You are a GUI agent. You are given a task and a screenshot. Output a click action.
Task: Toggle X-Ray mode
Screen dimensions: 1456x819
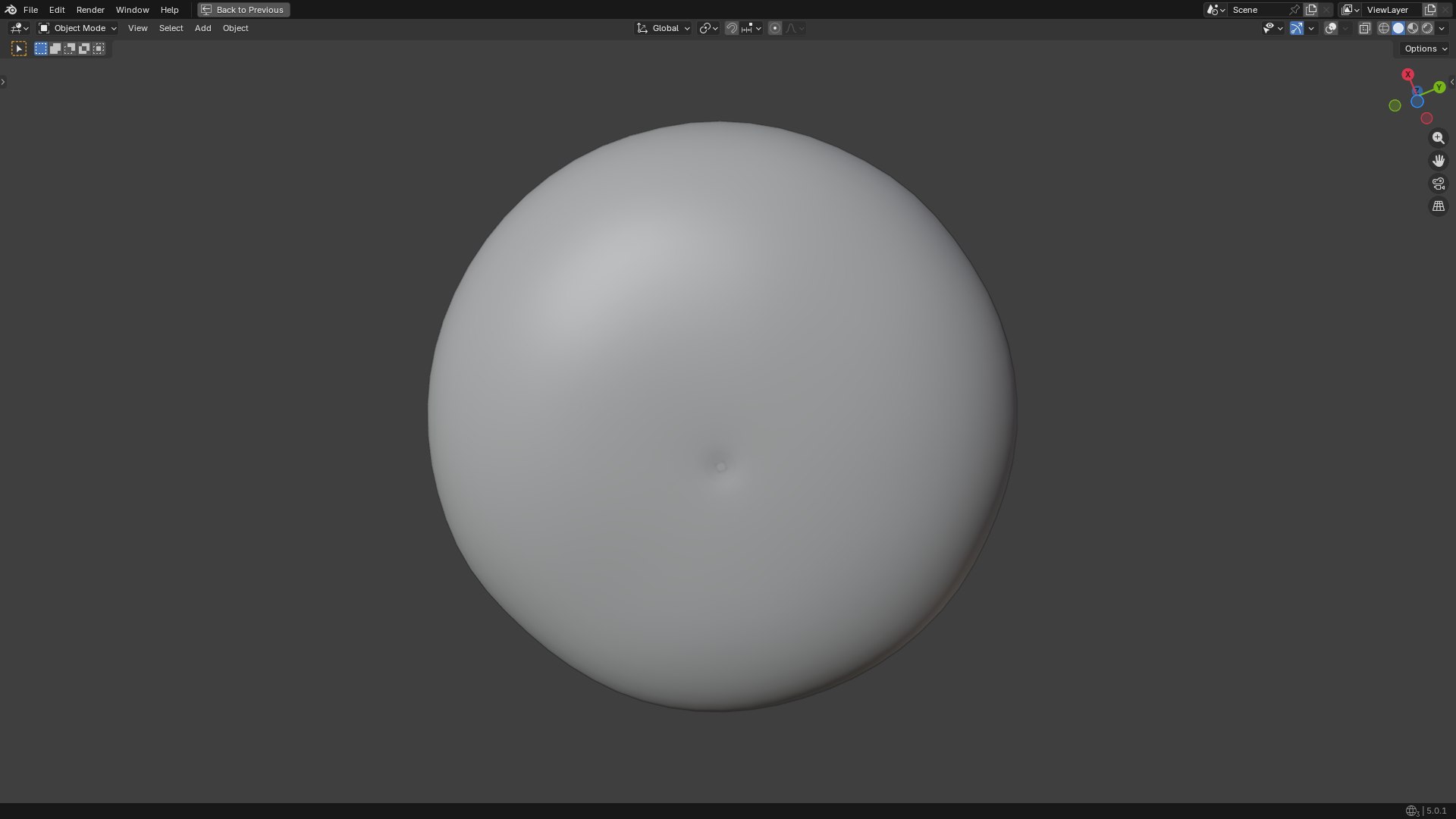(x=1364, y=28)
